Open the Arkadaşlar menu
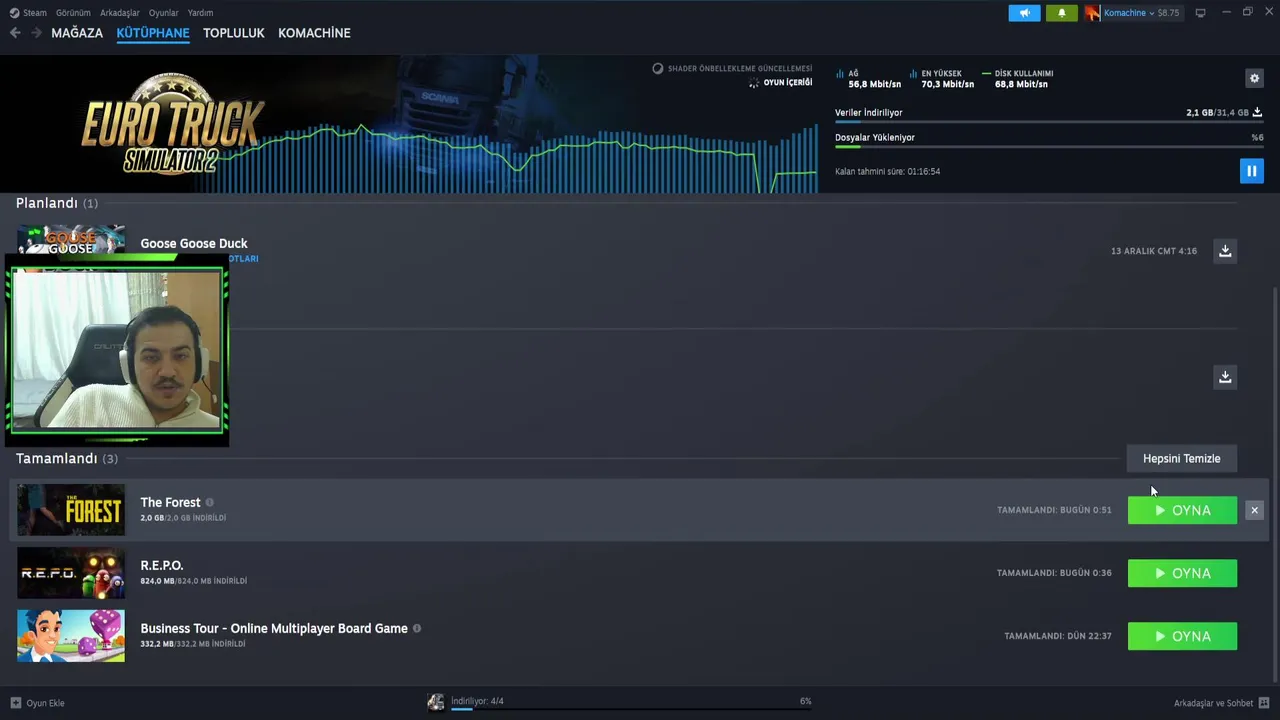The width and height of the screenshot is (1280, 720). tap(120, 13)
